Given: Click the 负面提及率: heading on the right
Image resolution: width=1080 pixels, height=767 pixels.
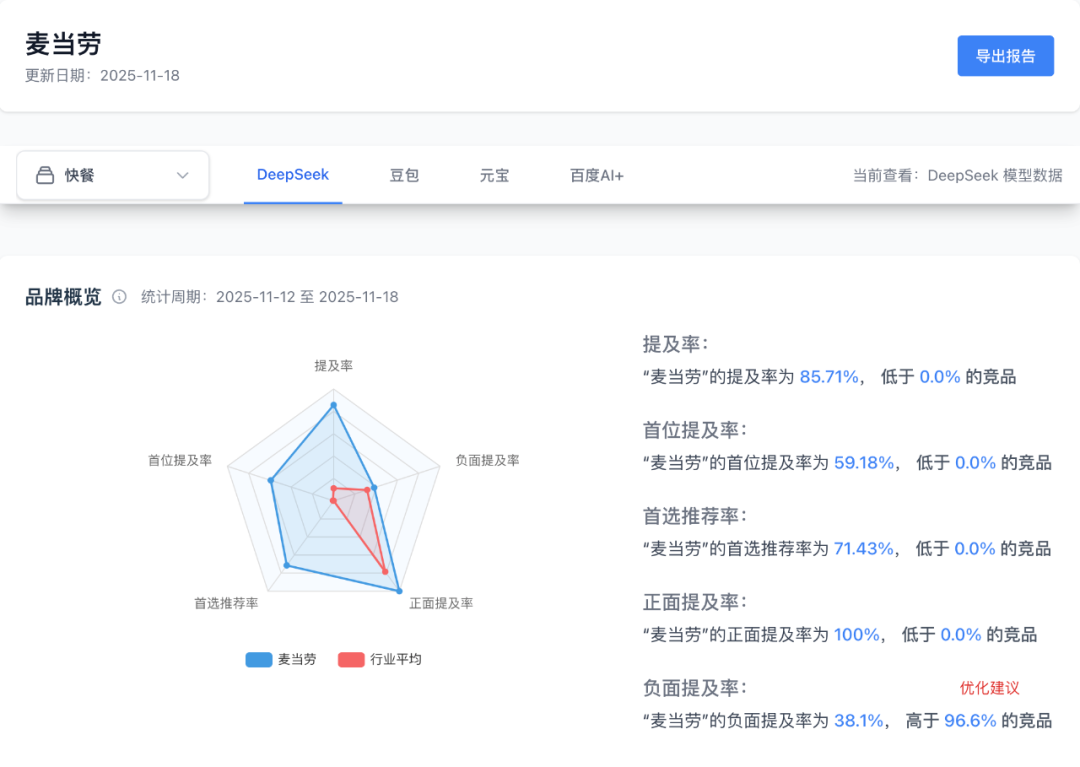Looking at the screenshot, I should (695, 688).
